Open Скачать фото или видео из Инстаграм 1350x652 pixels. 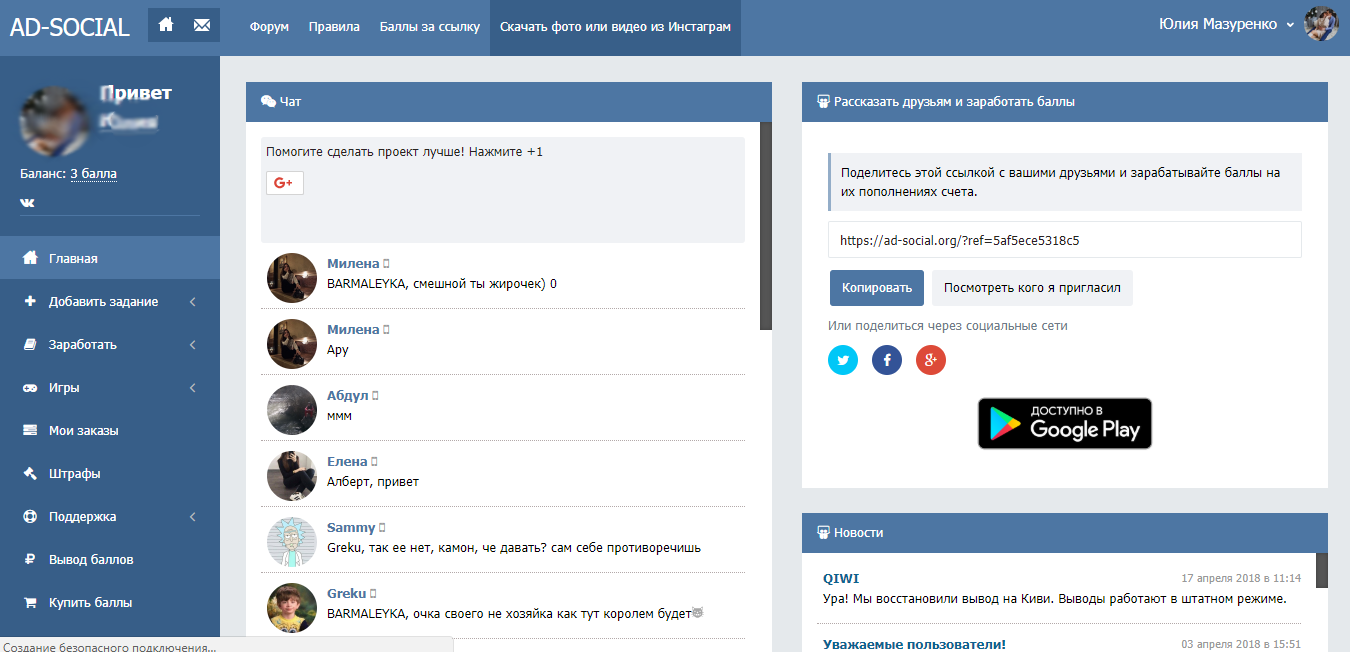[x=615, y=27]
